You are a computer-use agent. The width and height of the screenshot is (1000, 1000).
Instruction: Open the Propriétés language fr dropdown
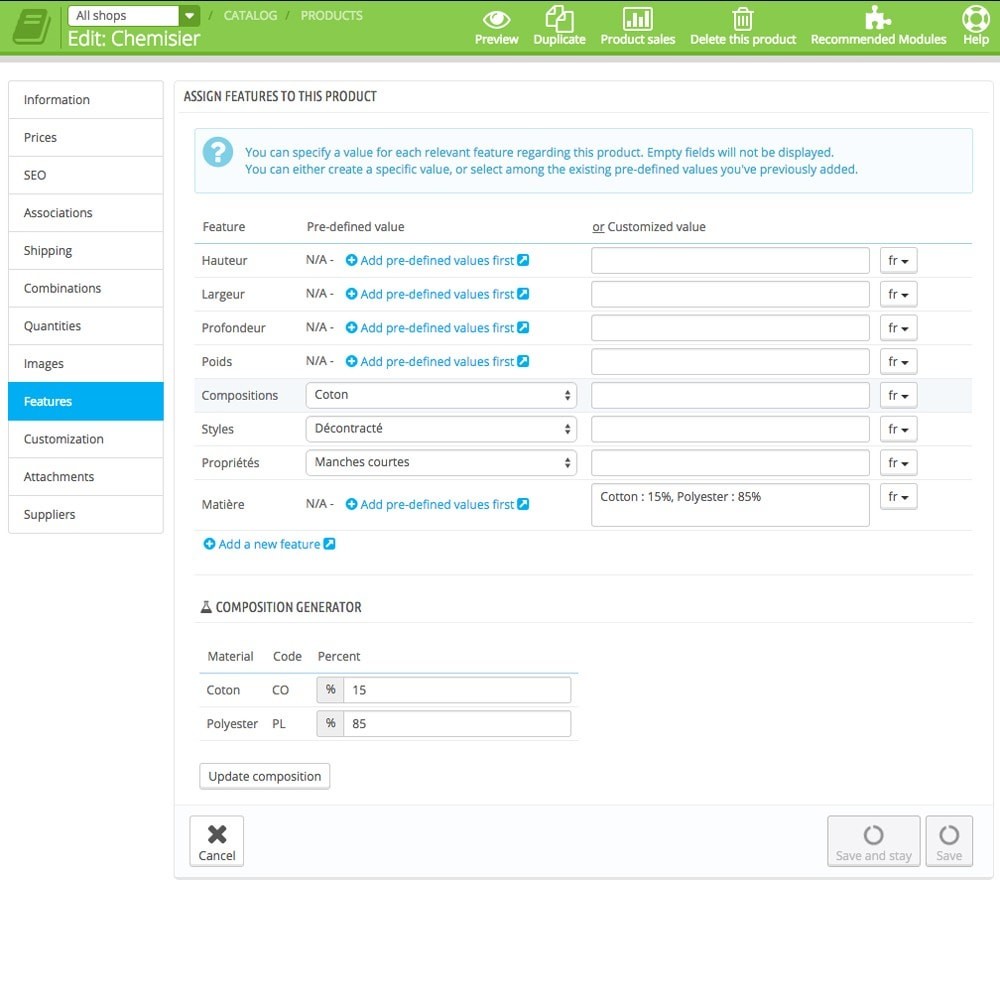point(898,463)
